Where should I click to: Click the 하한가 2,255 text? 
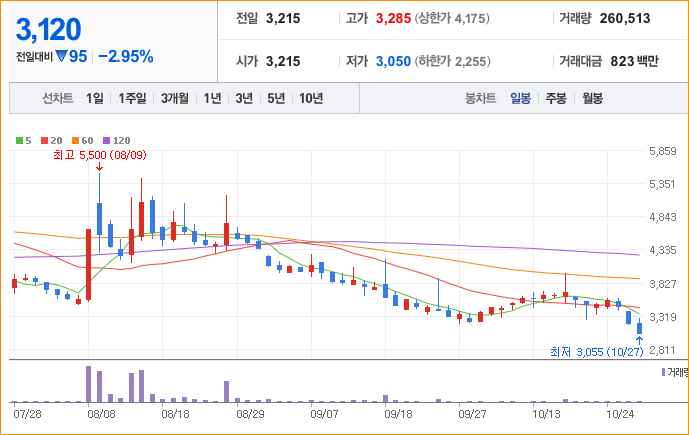(453, 61)
